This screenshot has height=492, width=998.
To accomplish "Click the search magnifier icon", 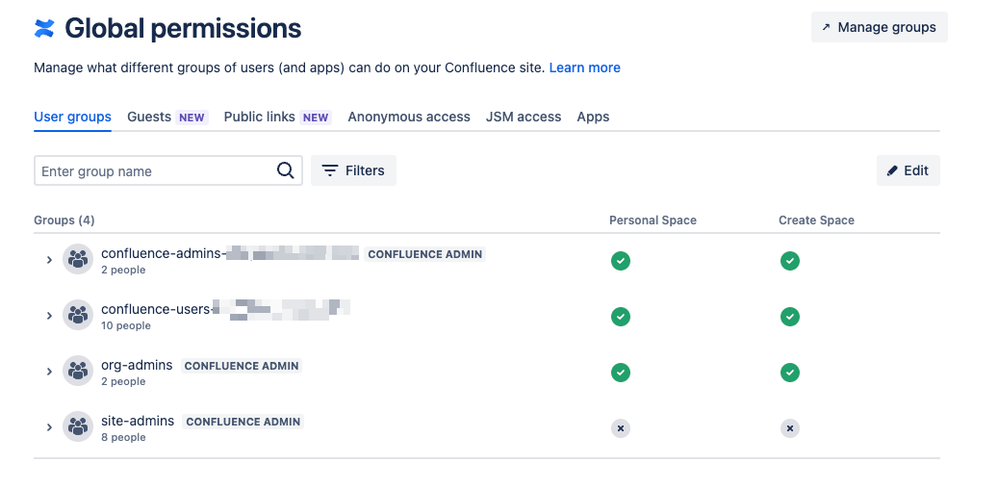I will click(286, 171).
